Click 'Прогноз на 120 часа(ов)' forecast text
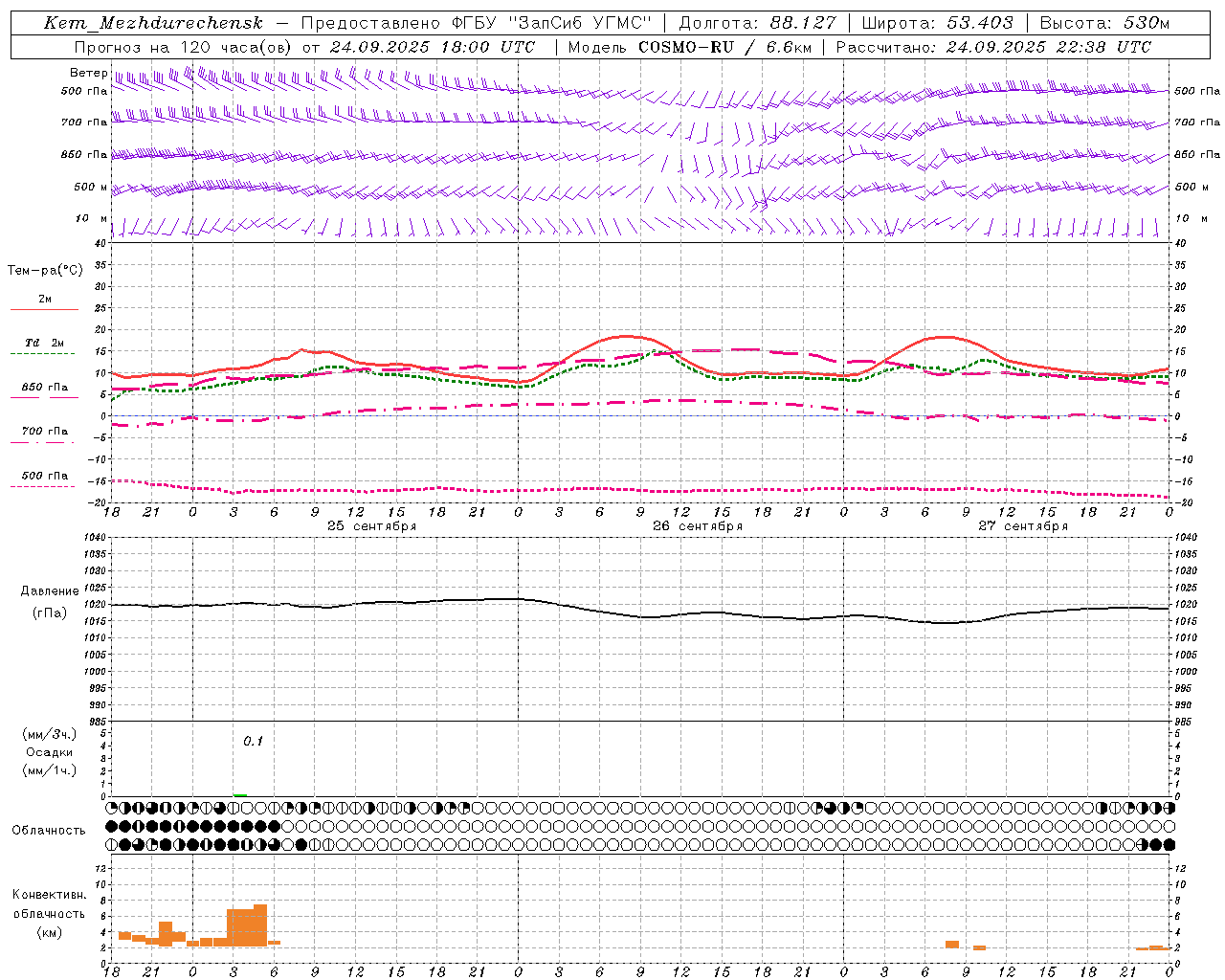Viewport: 1225px width, 980px height. coord(183,47)
